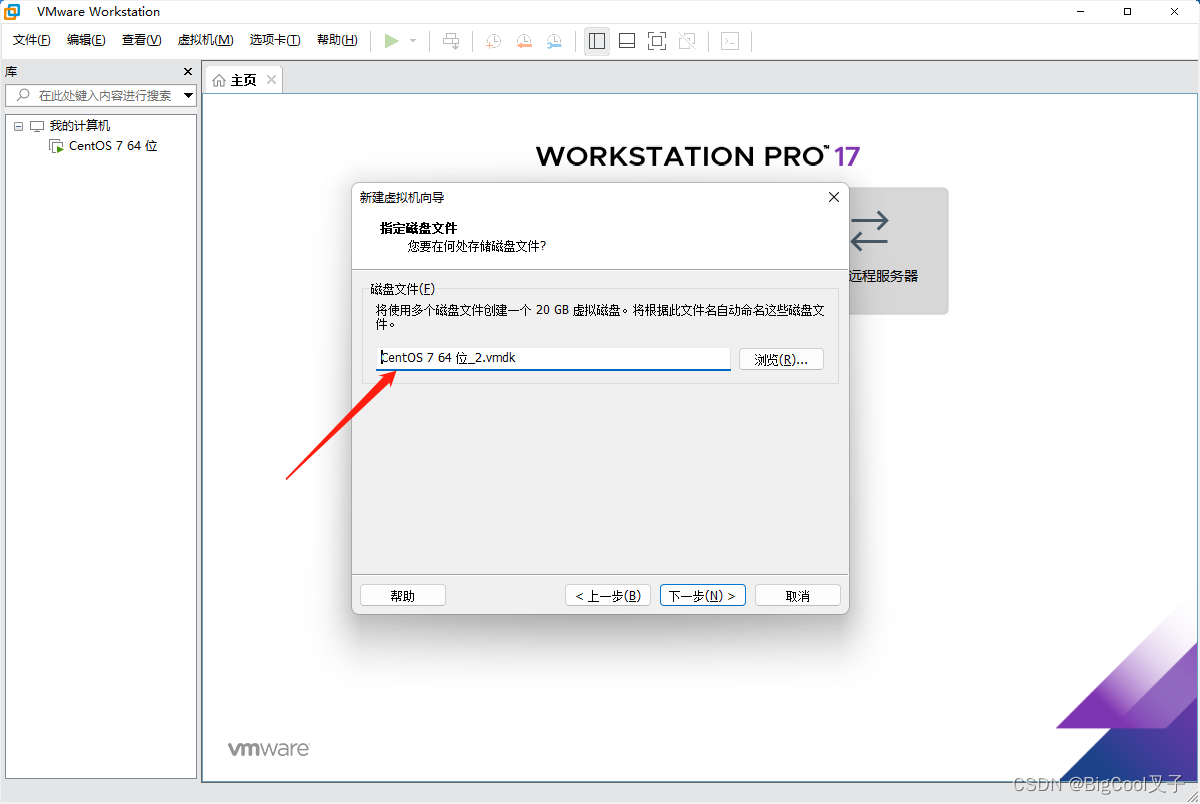Click the magnifier icon in library search

[x=22, y=95]
